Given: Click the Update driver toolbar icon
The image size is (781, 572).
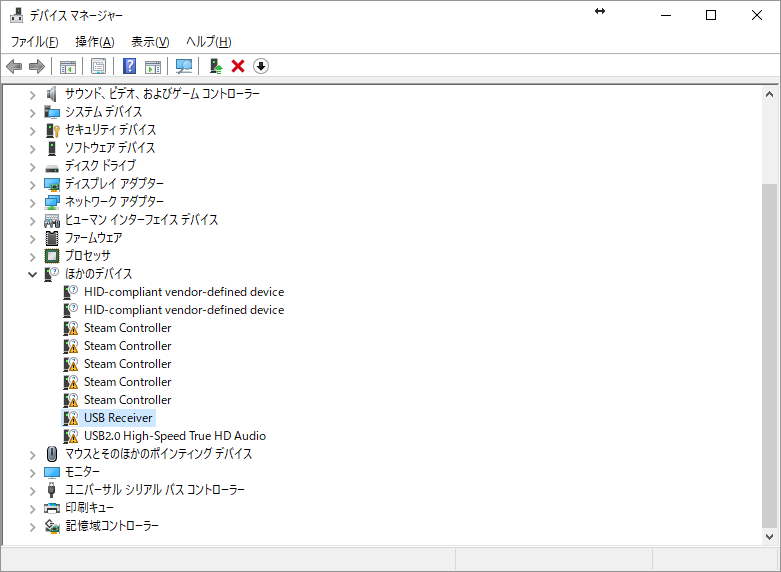Looking at the screenshot, I should (216, 66).
